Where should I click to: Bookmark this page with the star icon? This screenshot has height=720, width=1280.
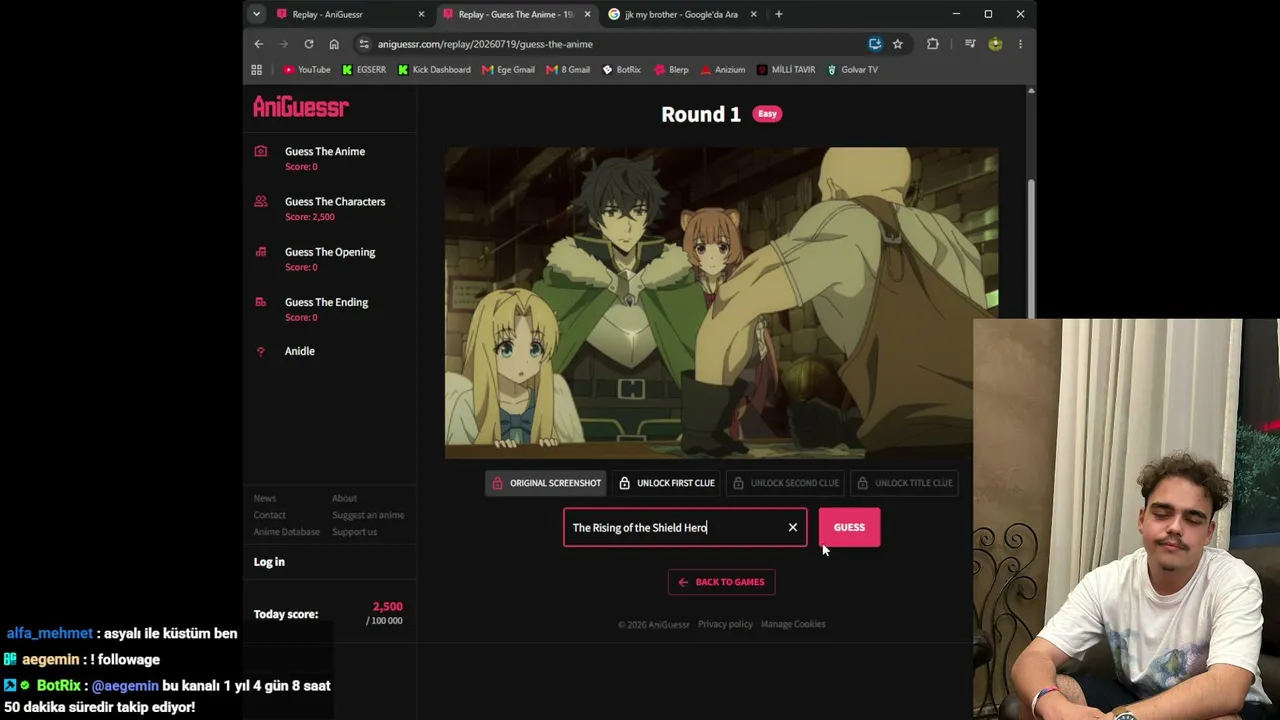coord(897,44)
